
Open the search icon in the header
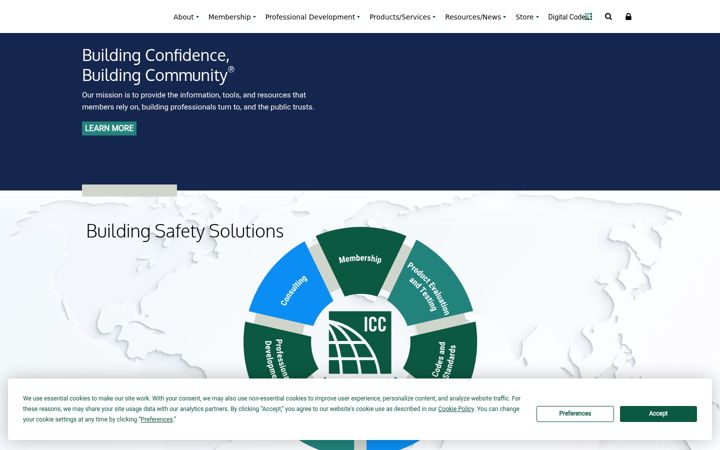tap(608, 17)
